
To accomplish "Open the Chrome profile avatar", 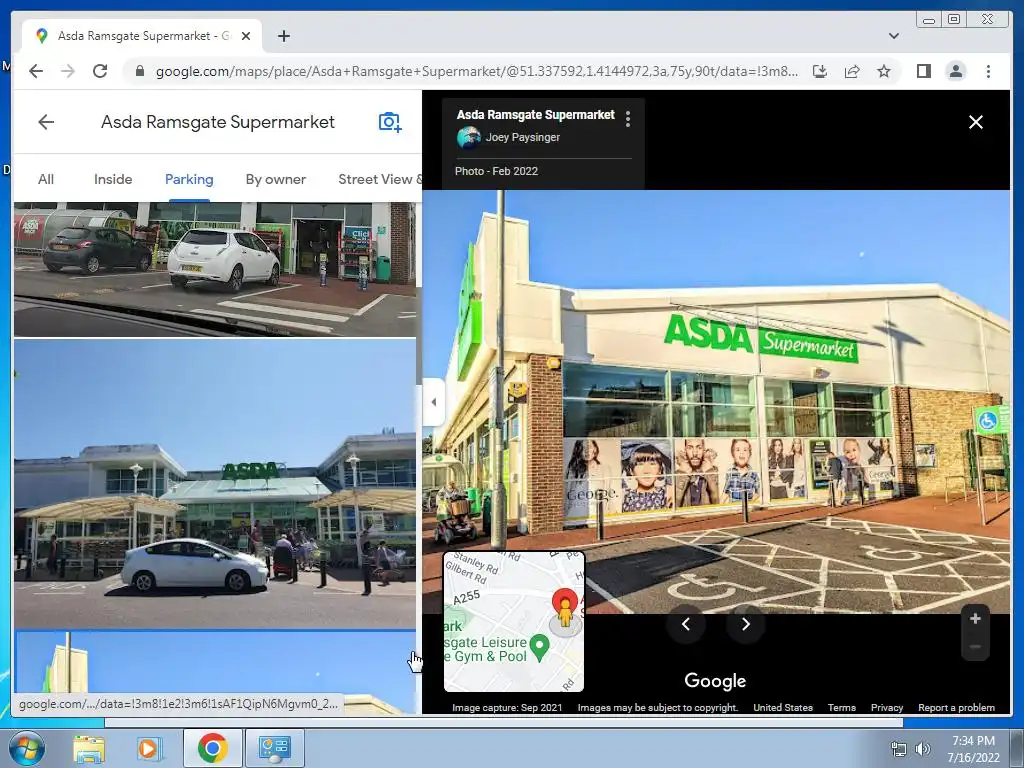I will tap(955, 71).
